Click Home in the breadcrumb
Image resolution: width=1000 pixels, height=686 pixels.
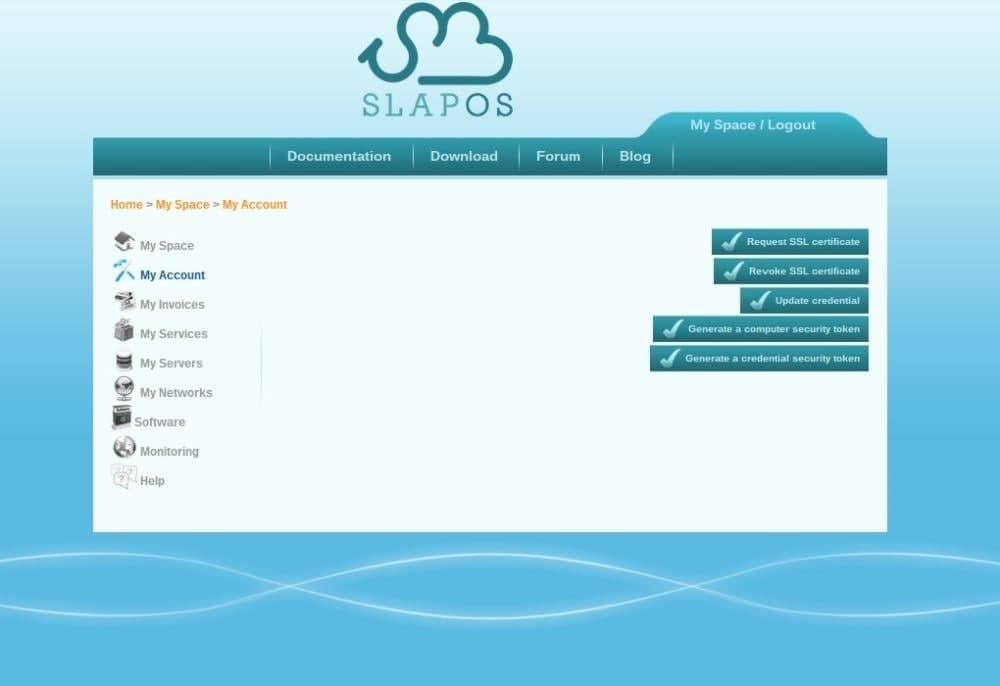pos(126,205)
